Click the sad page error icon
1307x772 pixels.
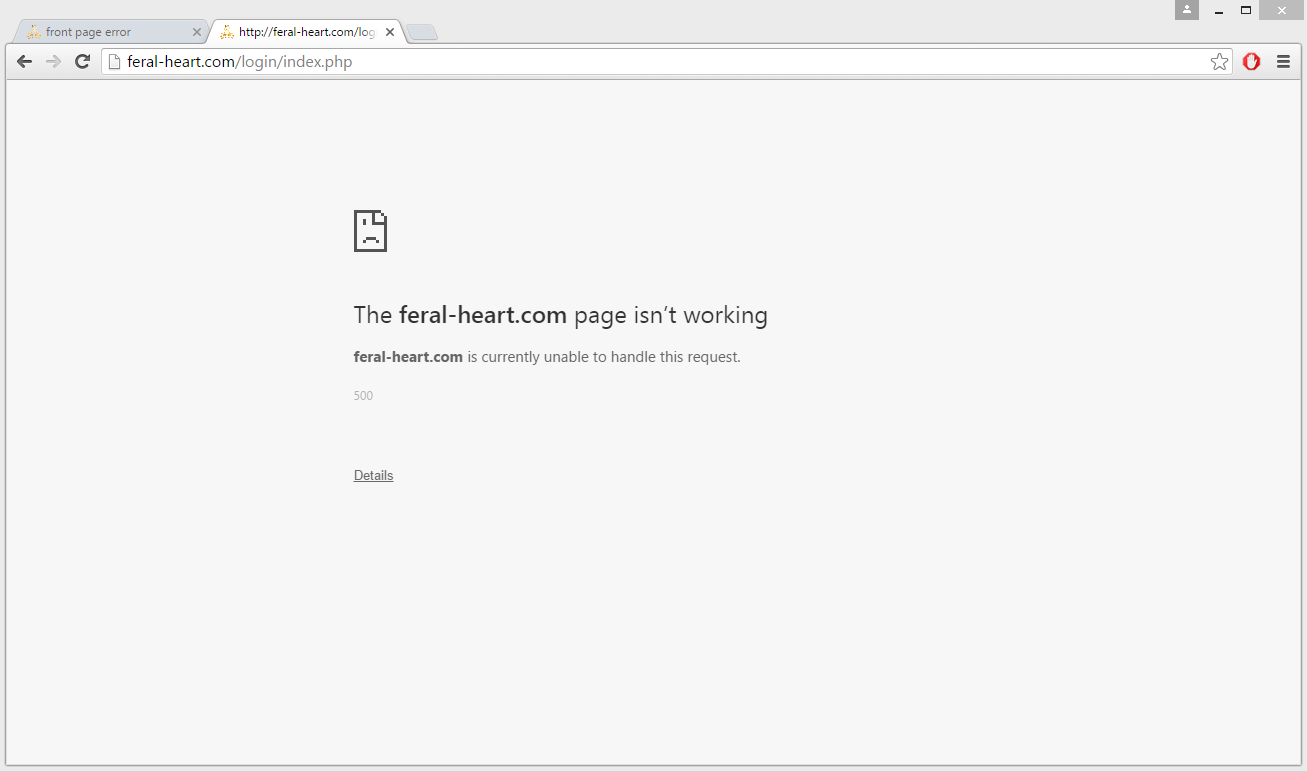point(370,231)
